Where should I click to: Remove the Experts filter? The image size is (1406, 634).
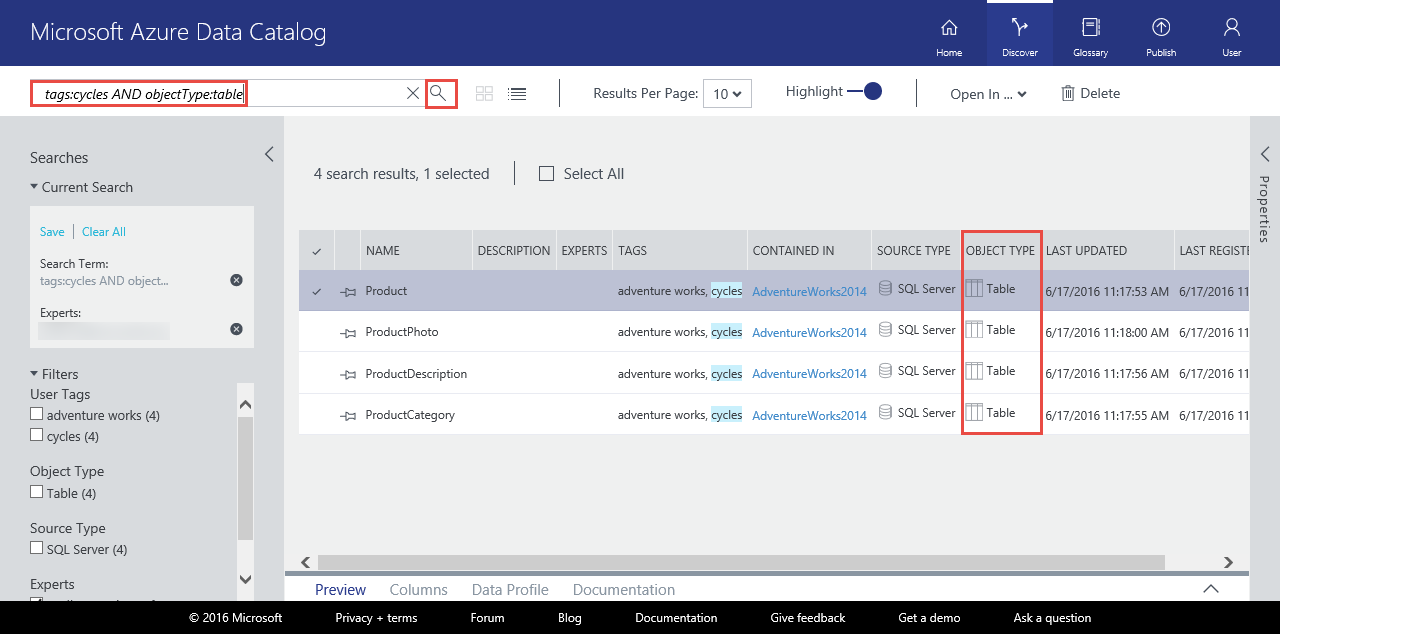[x=236, y=329]
